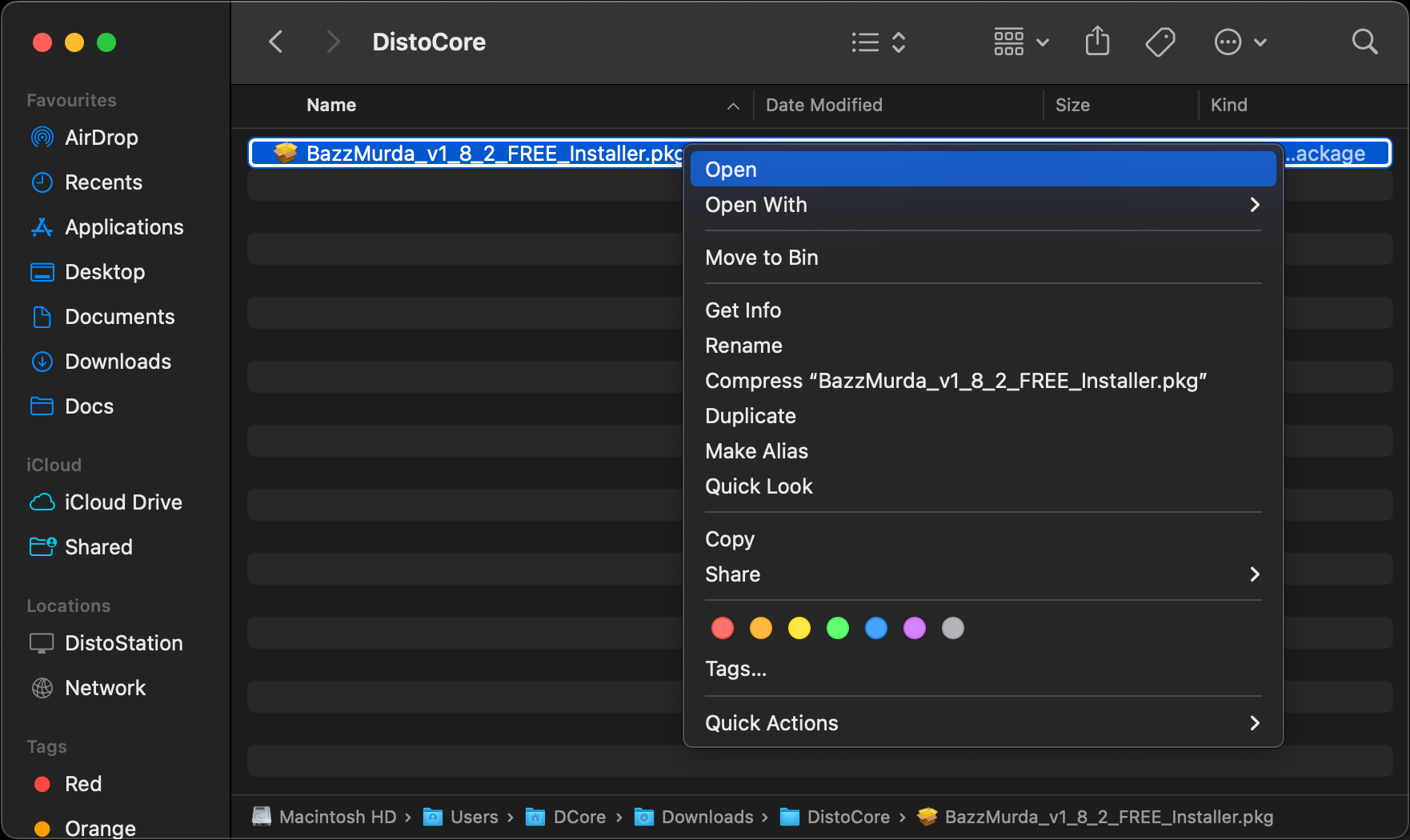Screen dimensions: 1410x840
Task: Click the installer .pkg in the path bar
Action: coord(1095,817)
